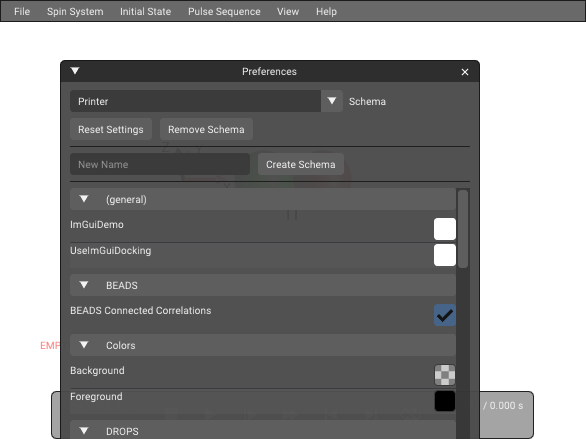Image resolution: width=586 pixels, height=439 pixels.
Task: Open the Spin System menu
Action: pyautogui.click(x=75, y=12)
